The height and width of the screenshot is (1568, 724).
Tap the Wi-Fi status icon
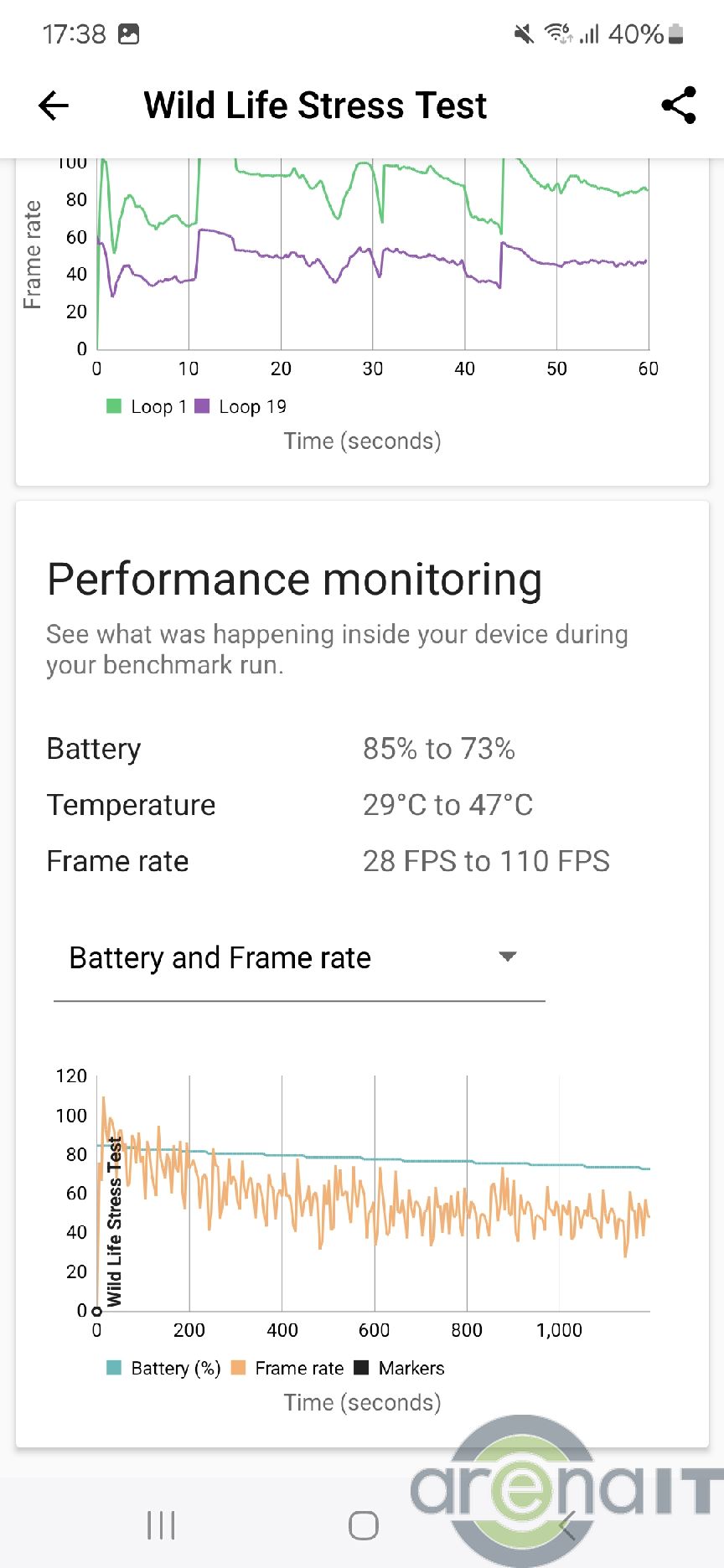(x=557, y=34)
